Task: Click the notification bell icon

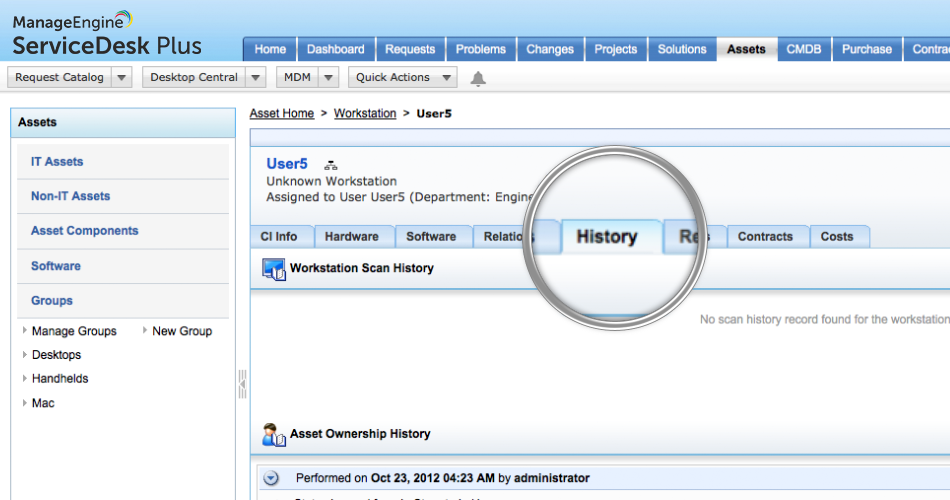Action: click(478, 79)
